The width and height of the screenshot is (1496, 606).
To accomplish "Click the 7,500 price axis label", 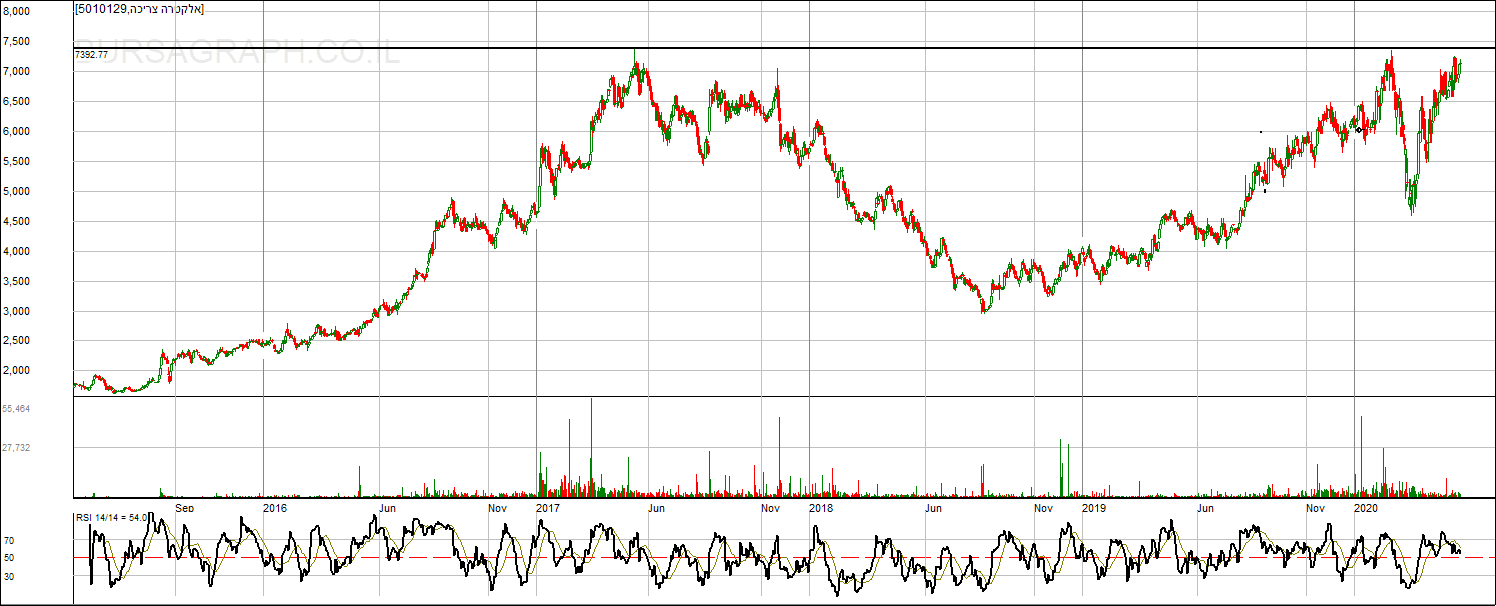I will (15, 41).
